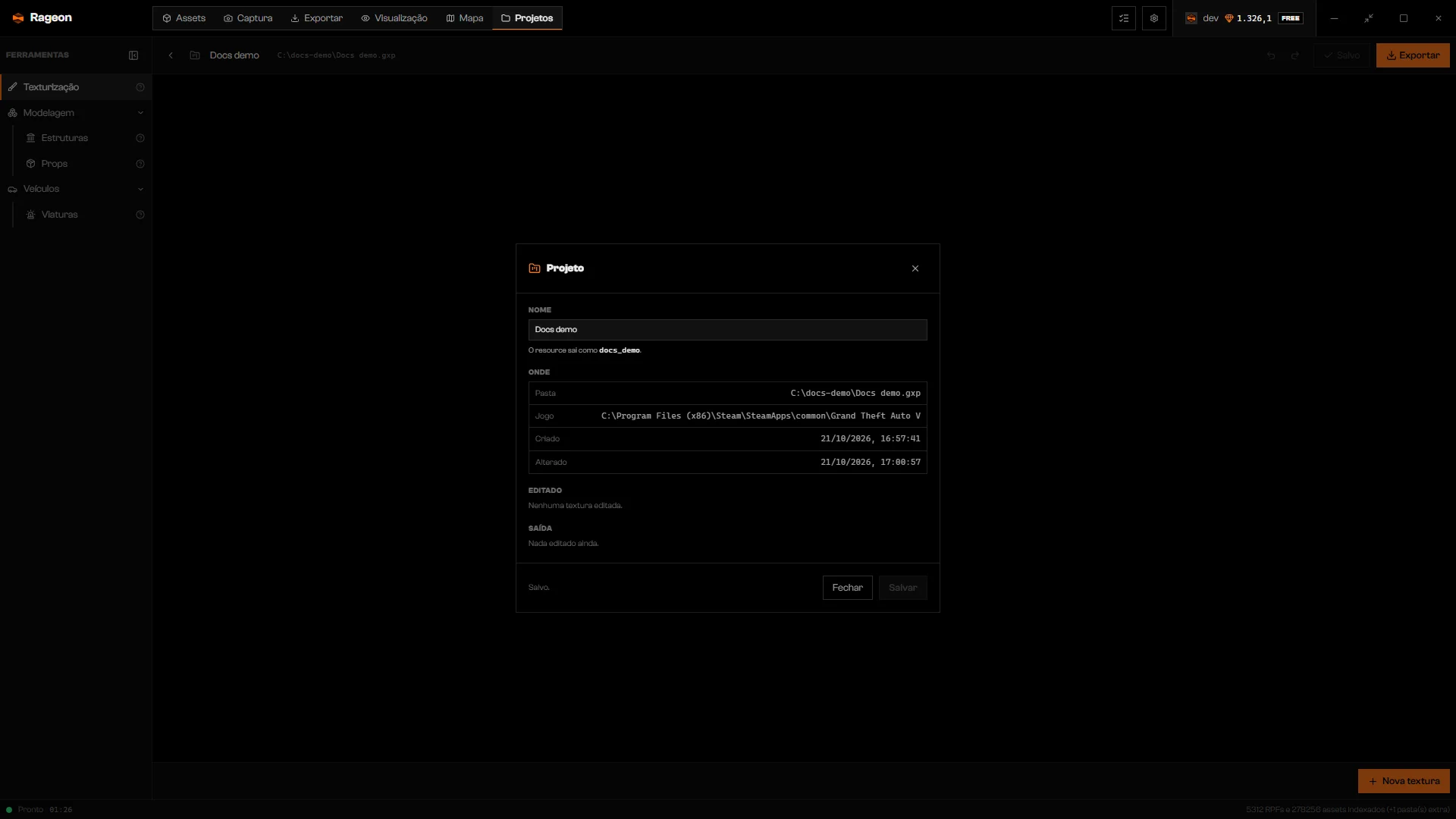
Task: Select Viaturas in sidebar
Action: coord(60,215)
